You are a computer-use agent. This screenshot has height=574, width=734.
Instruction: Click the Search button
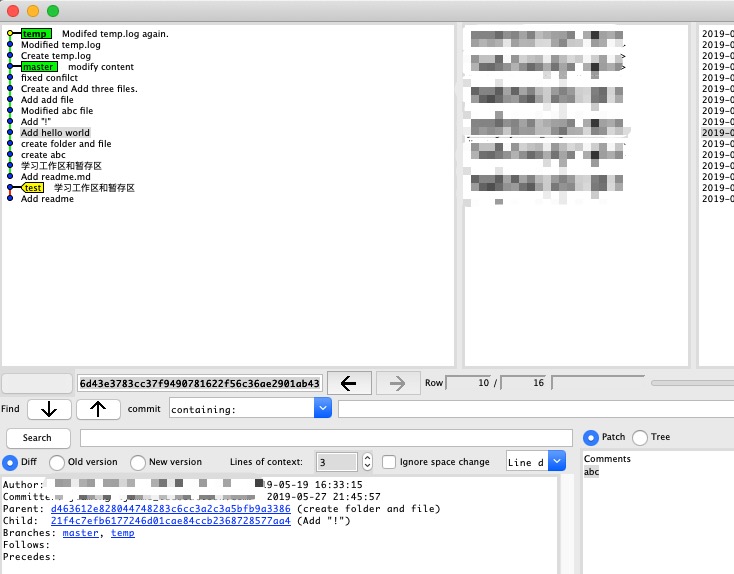pyautogui.click(x=37, y=438)
